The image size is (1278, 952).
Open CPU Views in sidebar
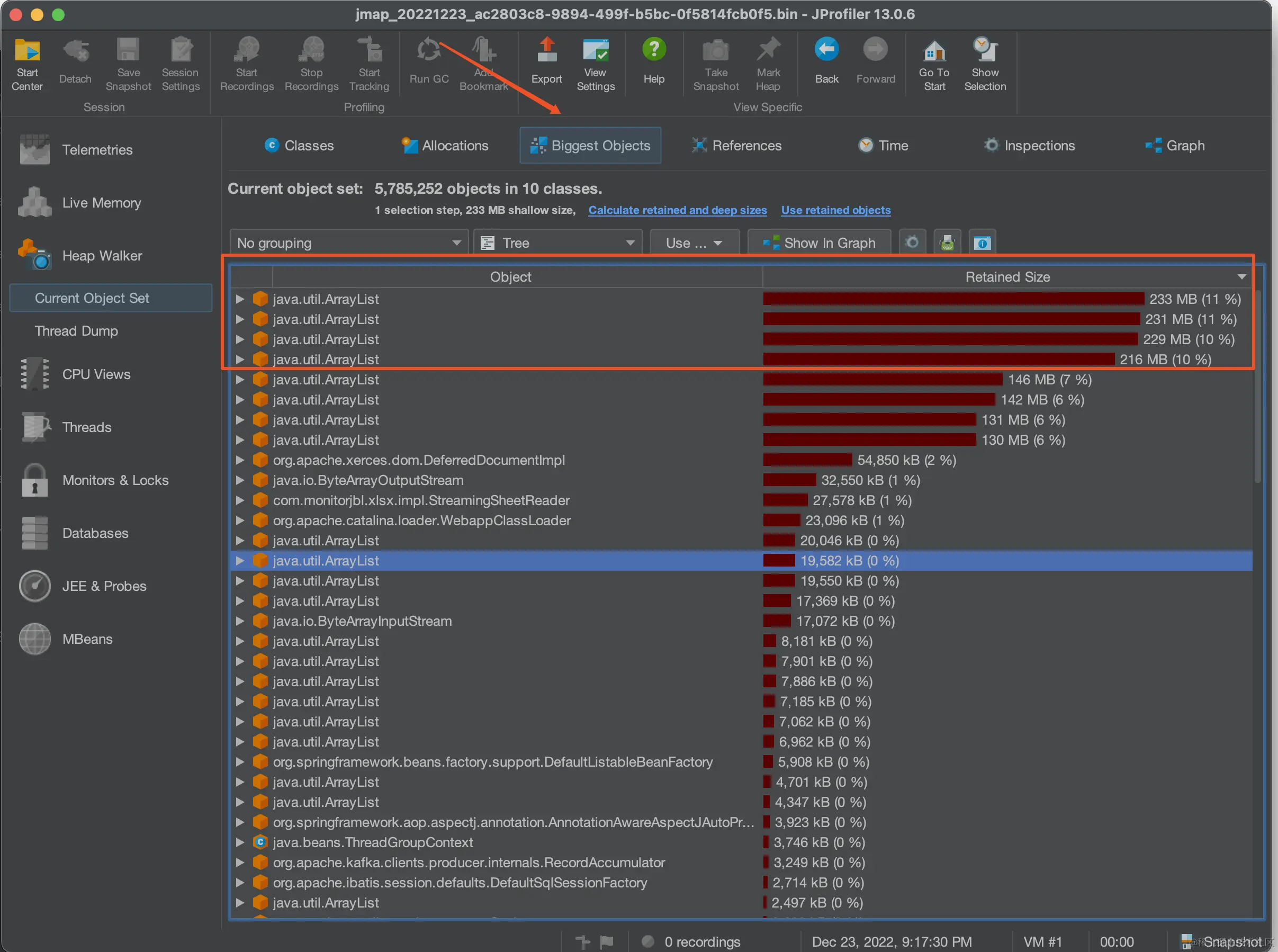pos(96,374)
